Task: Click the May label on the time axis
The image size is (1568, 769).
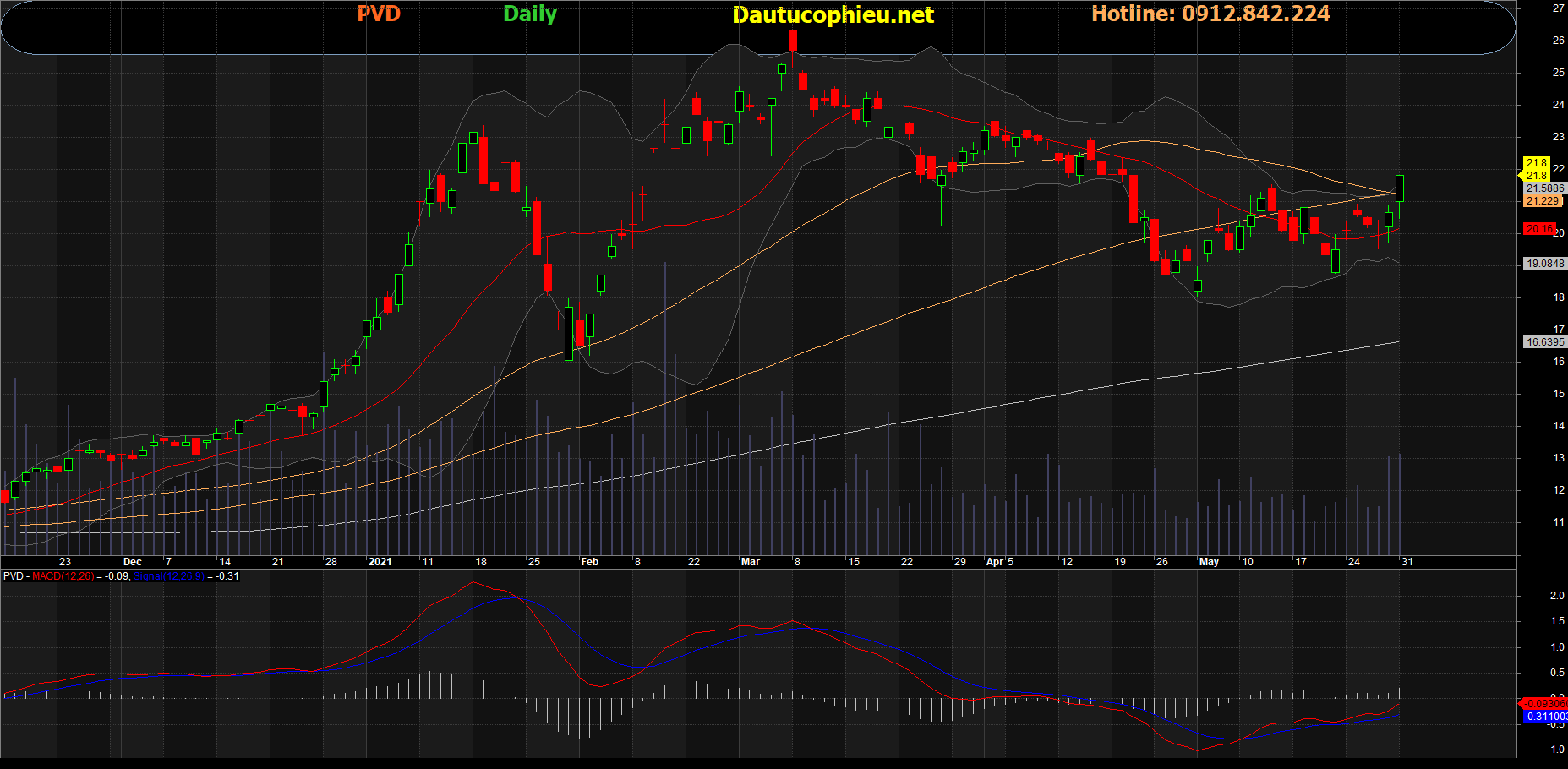Action: click(1209, 562)
